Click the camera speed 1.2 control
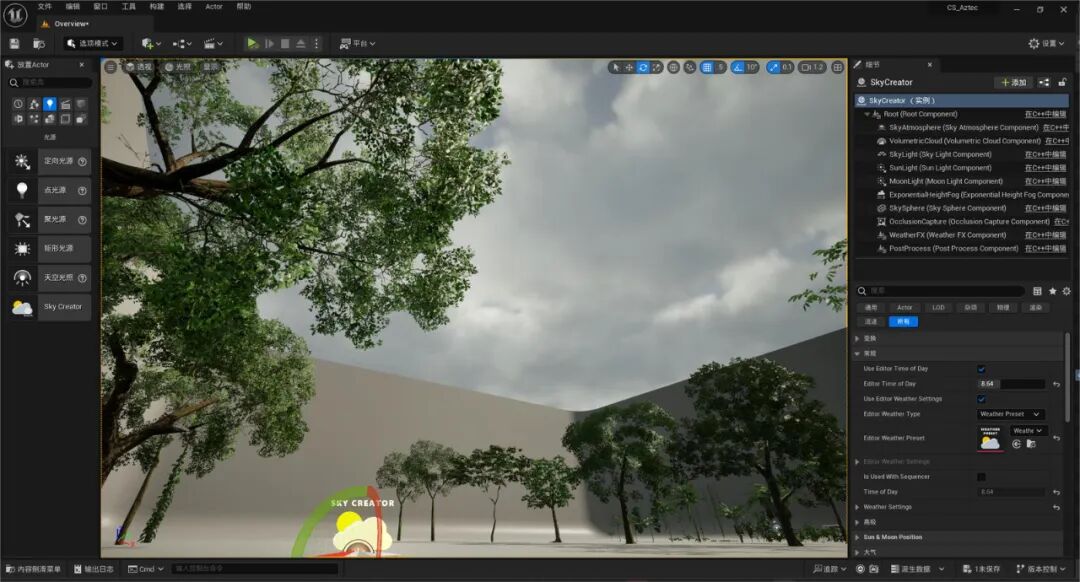 coord(812,67)
